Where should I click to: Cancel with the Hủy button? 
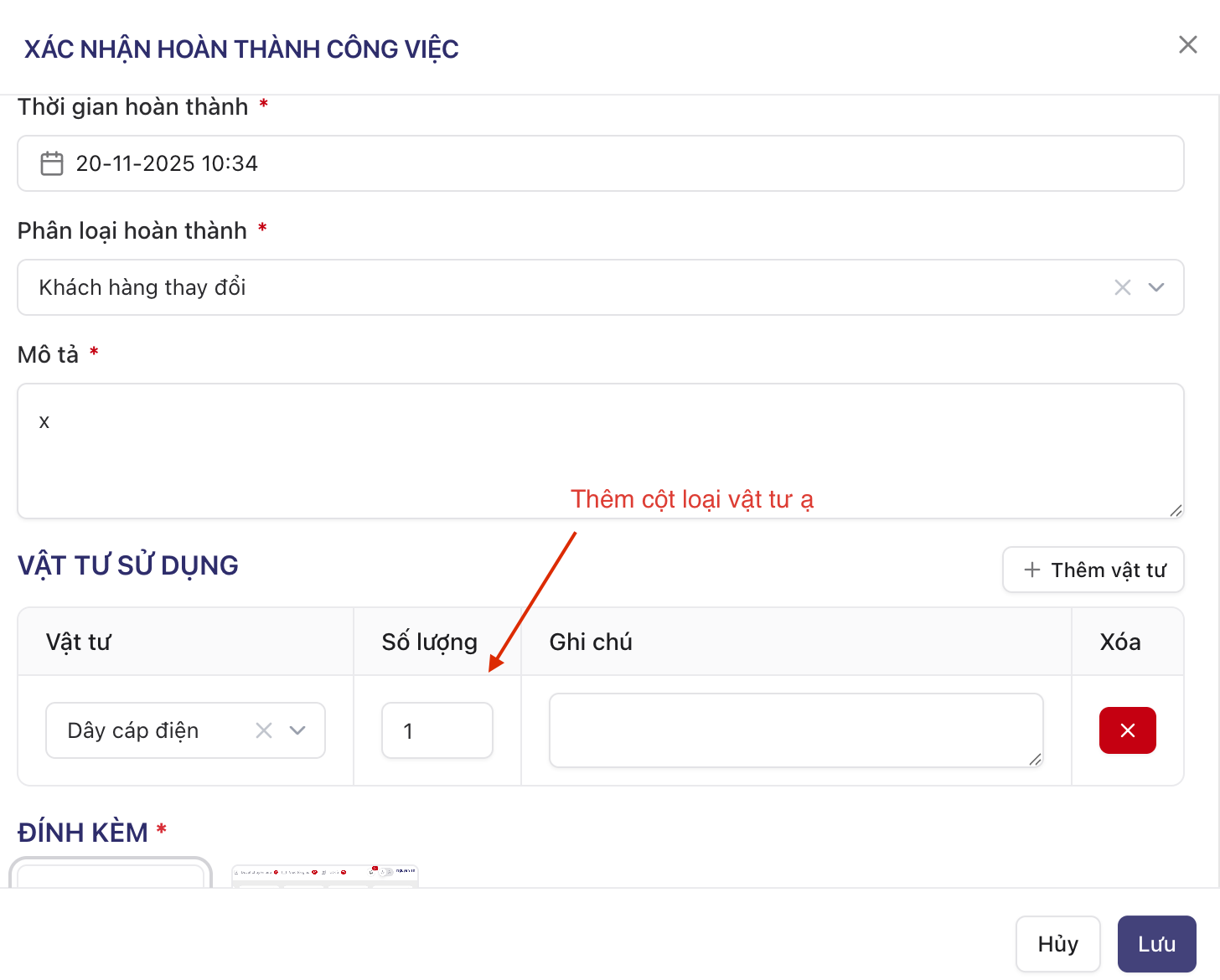point(1057,944)
